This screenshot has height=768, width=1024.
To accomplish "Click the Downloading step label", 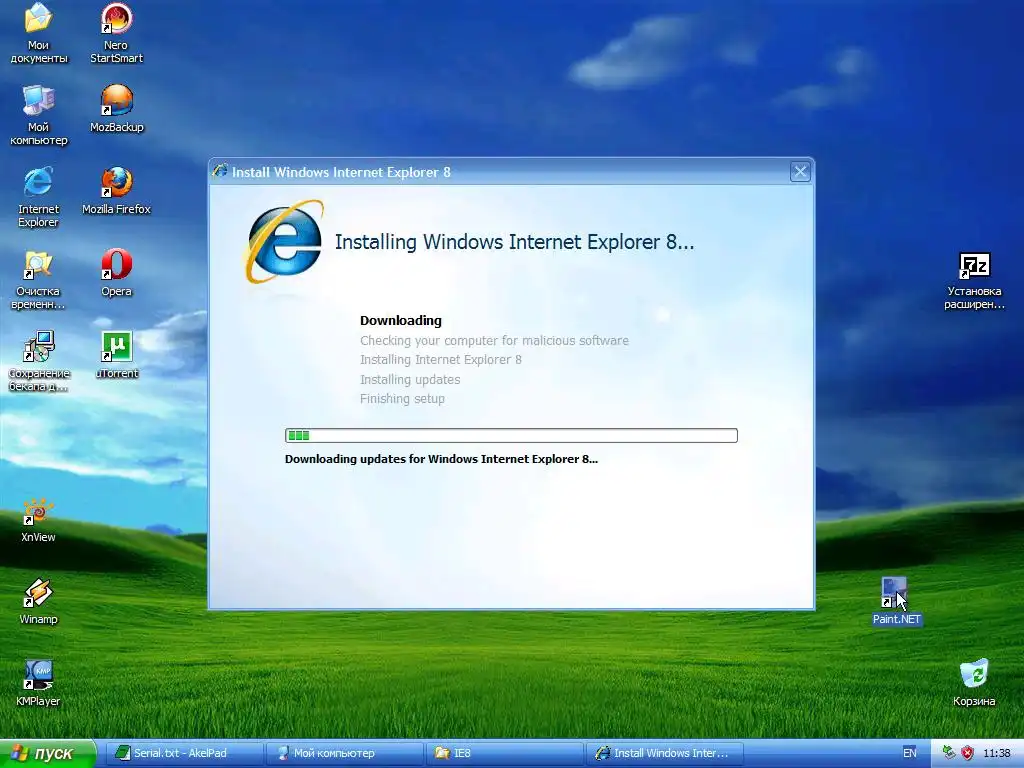I will click(x=401, y=321).
